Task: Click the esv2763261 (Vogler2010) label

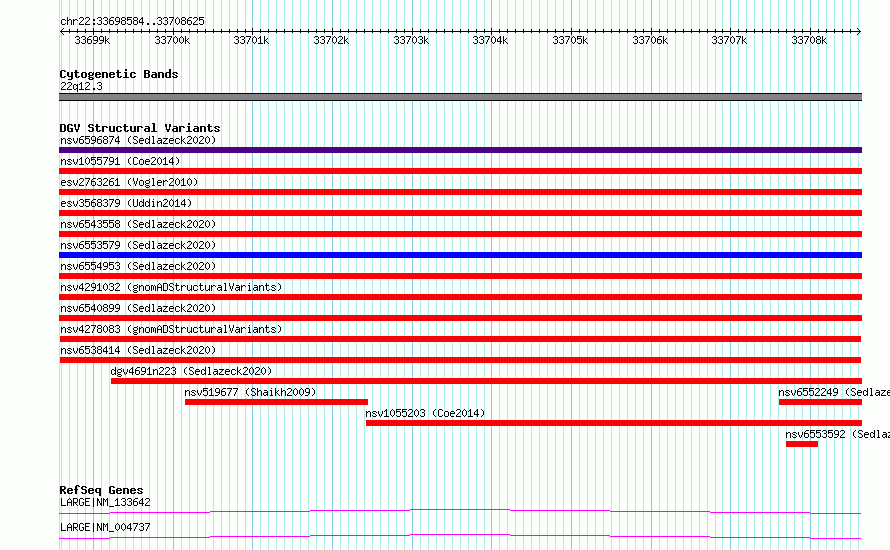Action: 129,182
